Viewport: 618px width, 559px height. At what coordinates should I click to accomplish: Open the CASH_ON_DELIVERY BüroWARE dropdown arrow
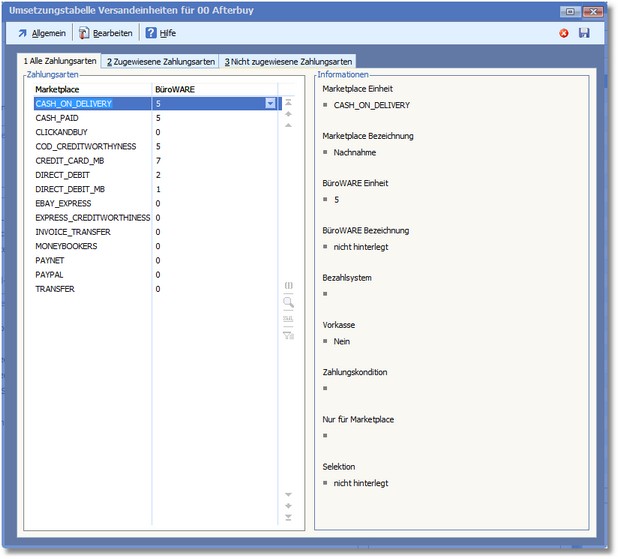(270, 103)
